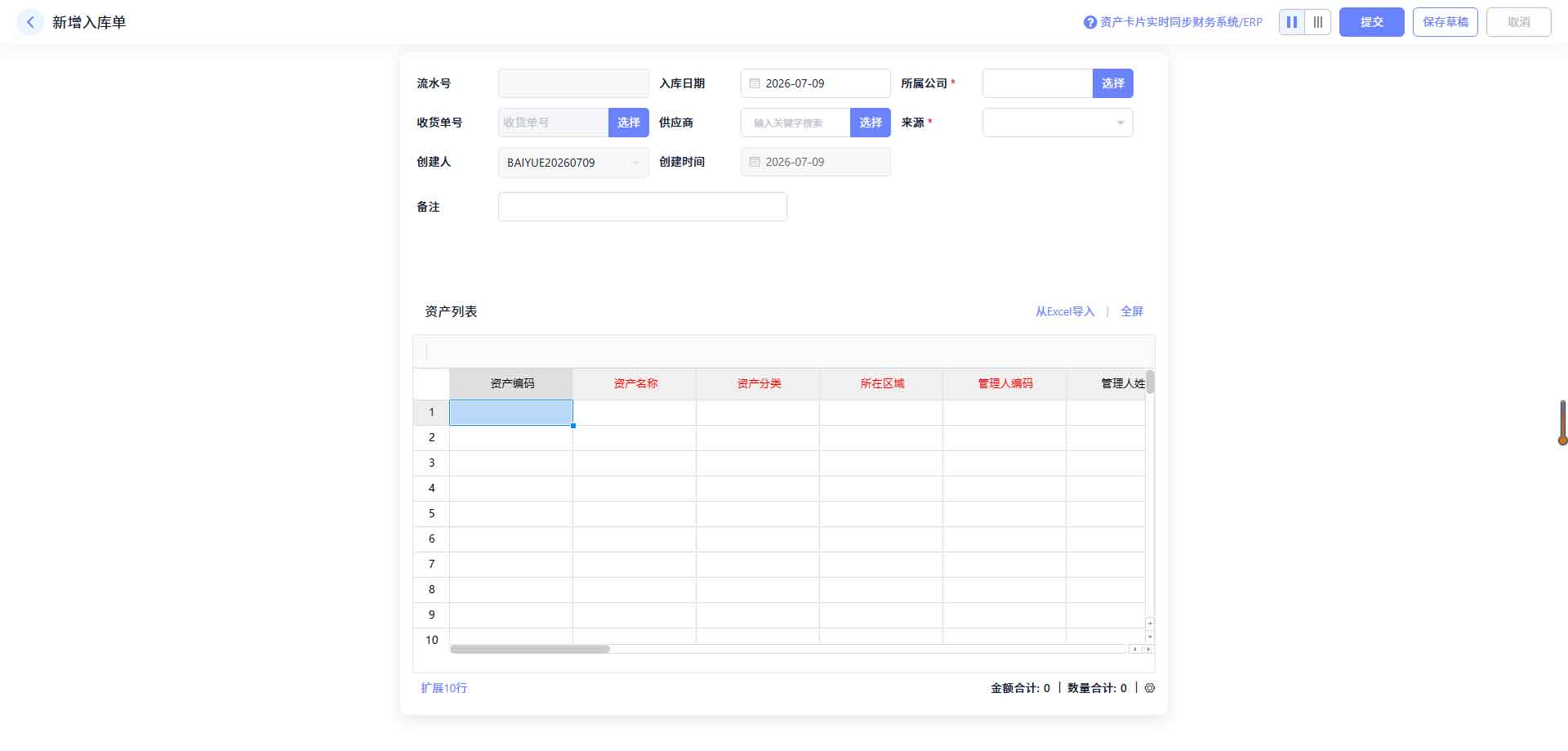This screenshot has height=751, width=1568.
Task: Select the row 2 header
Action: pos(431,438)
